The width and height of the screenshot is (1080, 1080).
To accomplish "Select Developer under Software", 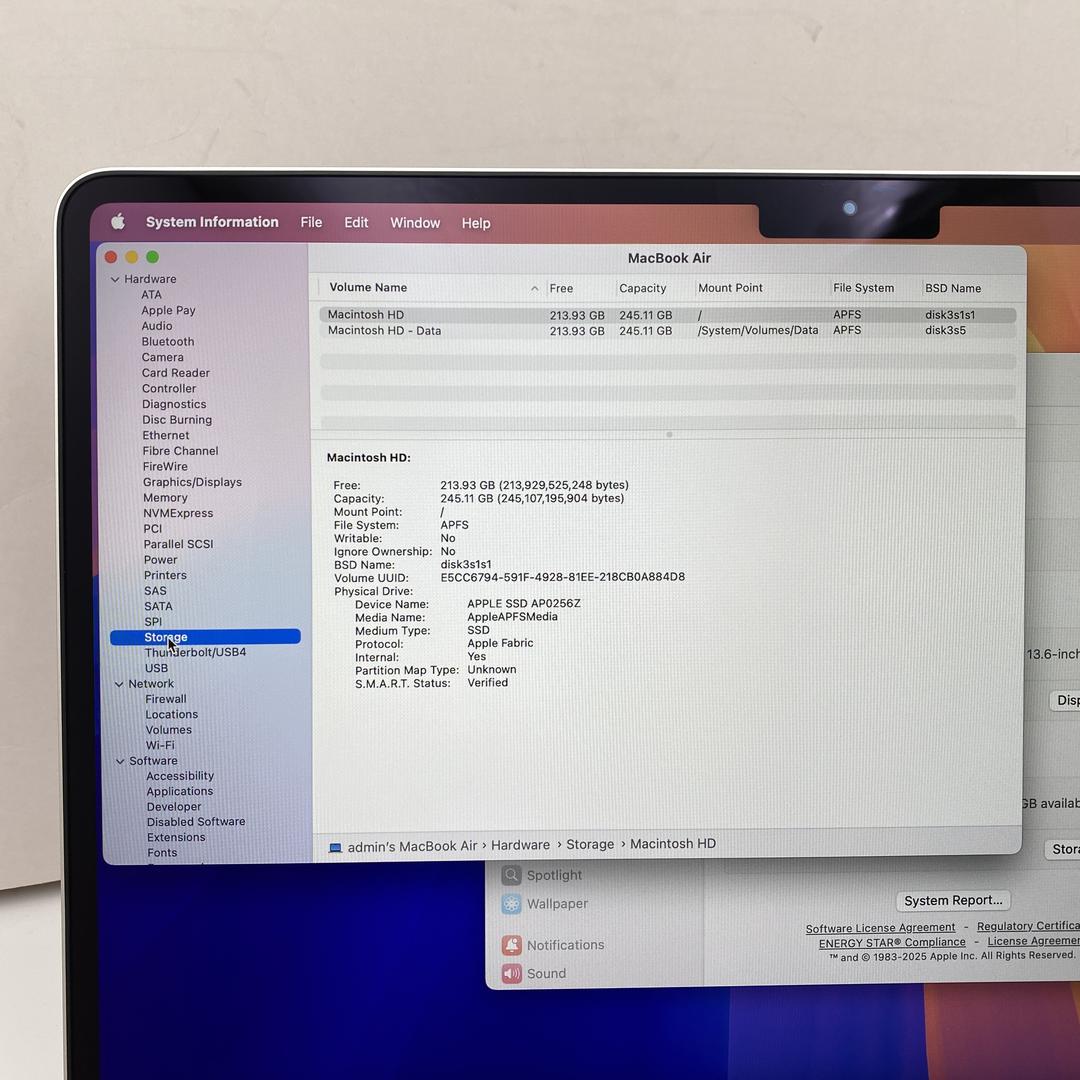I will pos(174,807).
